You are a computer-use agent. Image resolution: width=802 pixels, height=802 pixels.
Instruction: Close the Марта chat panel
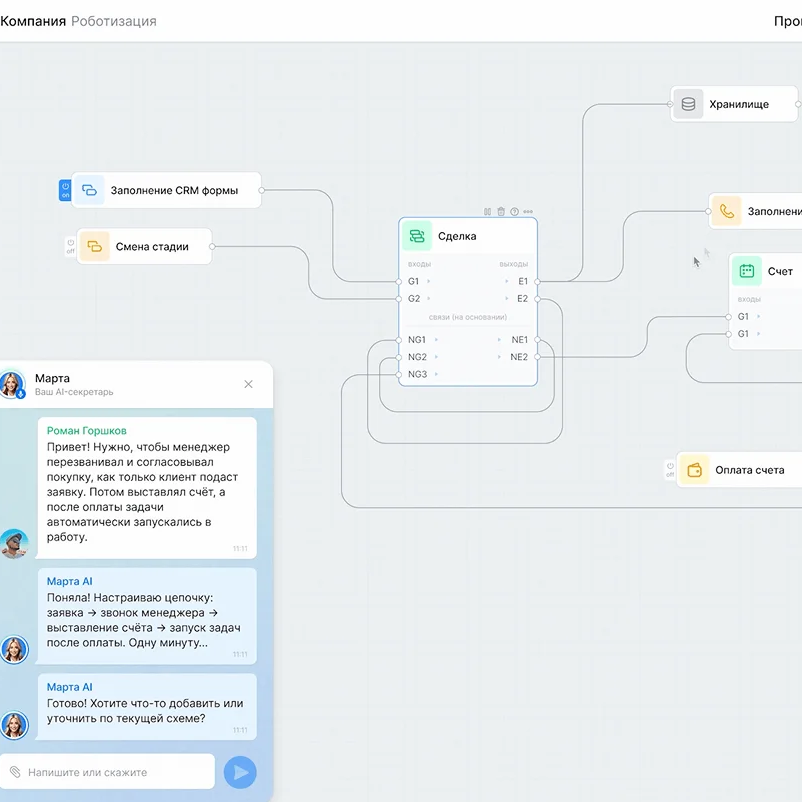click(x=249, y=384)
